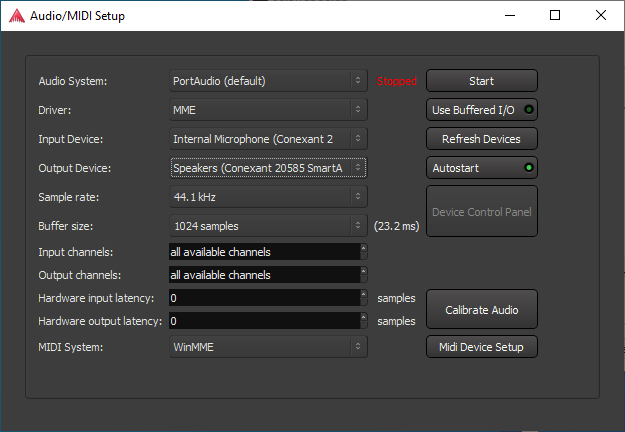Click the Ardour app icon in title bar
Viewport: 625px width, 432px height.
coord(16,16)
